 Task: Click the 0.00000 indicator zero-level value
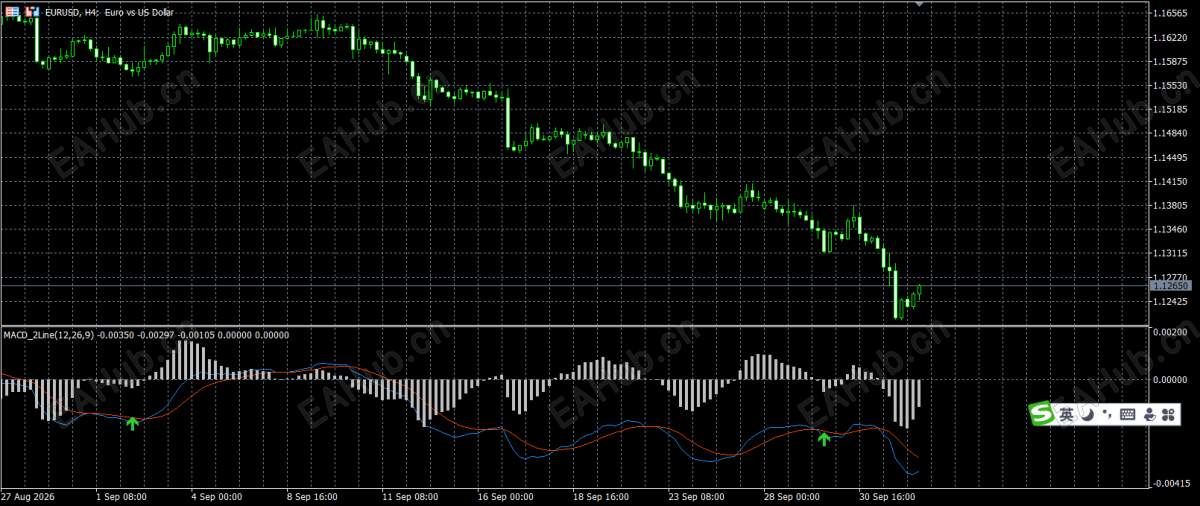click(1171, 380)
